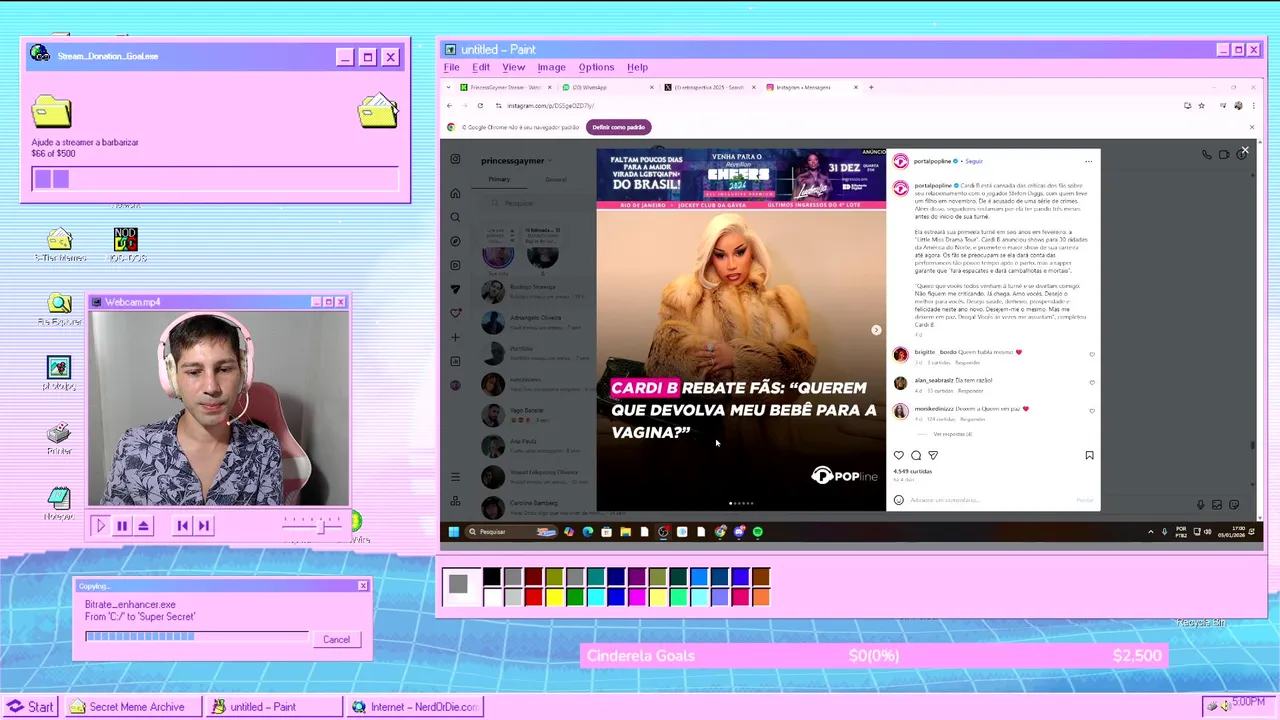Click Definir como padrão button
1280x720 pixels.
pos(619,127)
